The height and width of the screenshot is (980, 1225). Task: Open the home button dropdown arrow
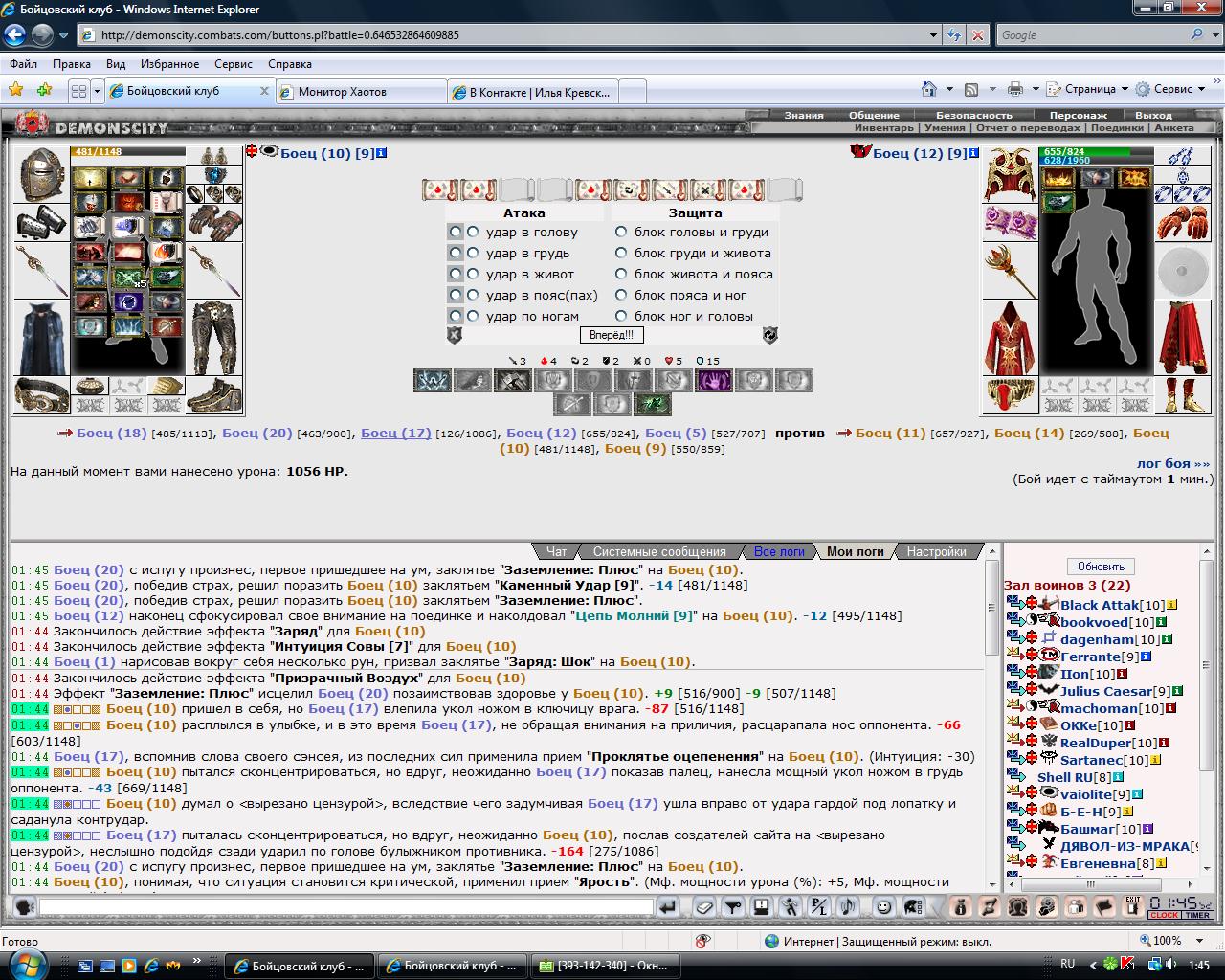coord(949,89)
